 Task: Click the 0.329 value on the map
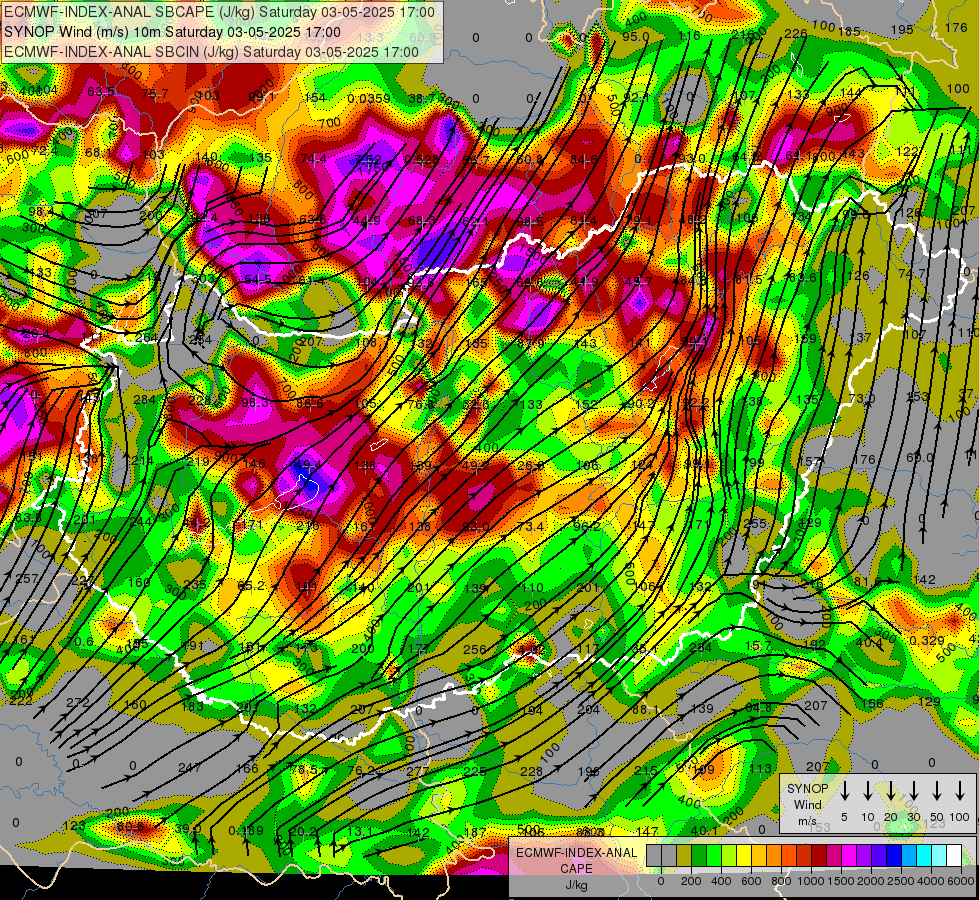click(927, 640)
